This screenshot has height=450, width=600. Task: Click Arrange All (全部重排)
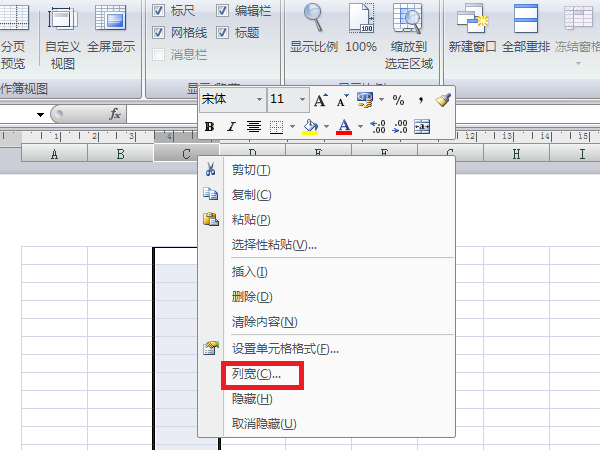point(526,29)
